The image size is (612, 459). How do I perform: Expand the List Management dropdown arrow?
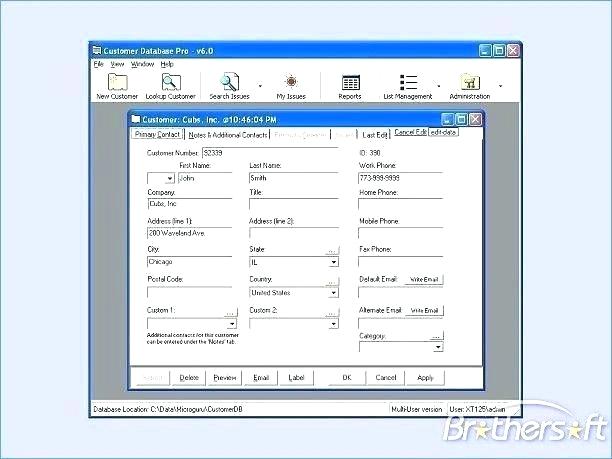pos(439,85)
